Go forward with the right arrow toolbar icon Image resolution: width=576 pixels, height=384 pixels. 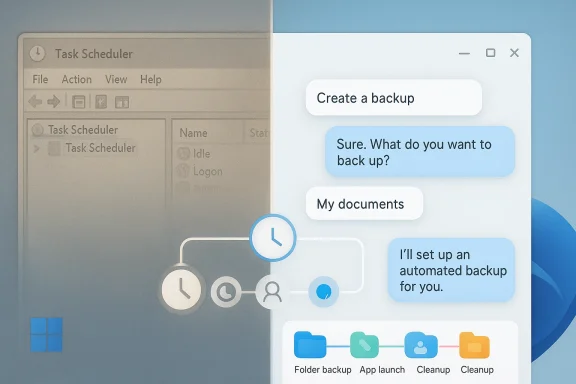(54, 101)
